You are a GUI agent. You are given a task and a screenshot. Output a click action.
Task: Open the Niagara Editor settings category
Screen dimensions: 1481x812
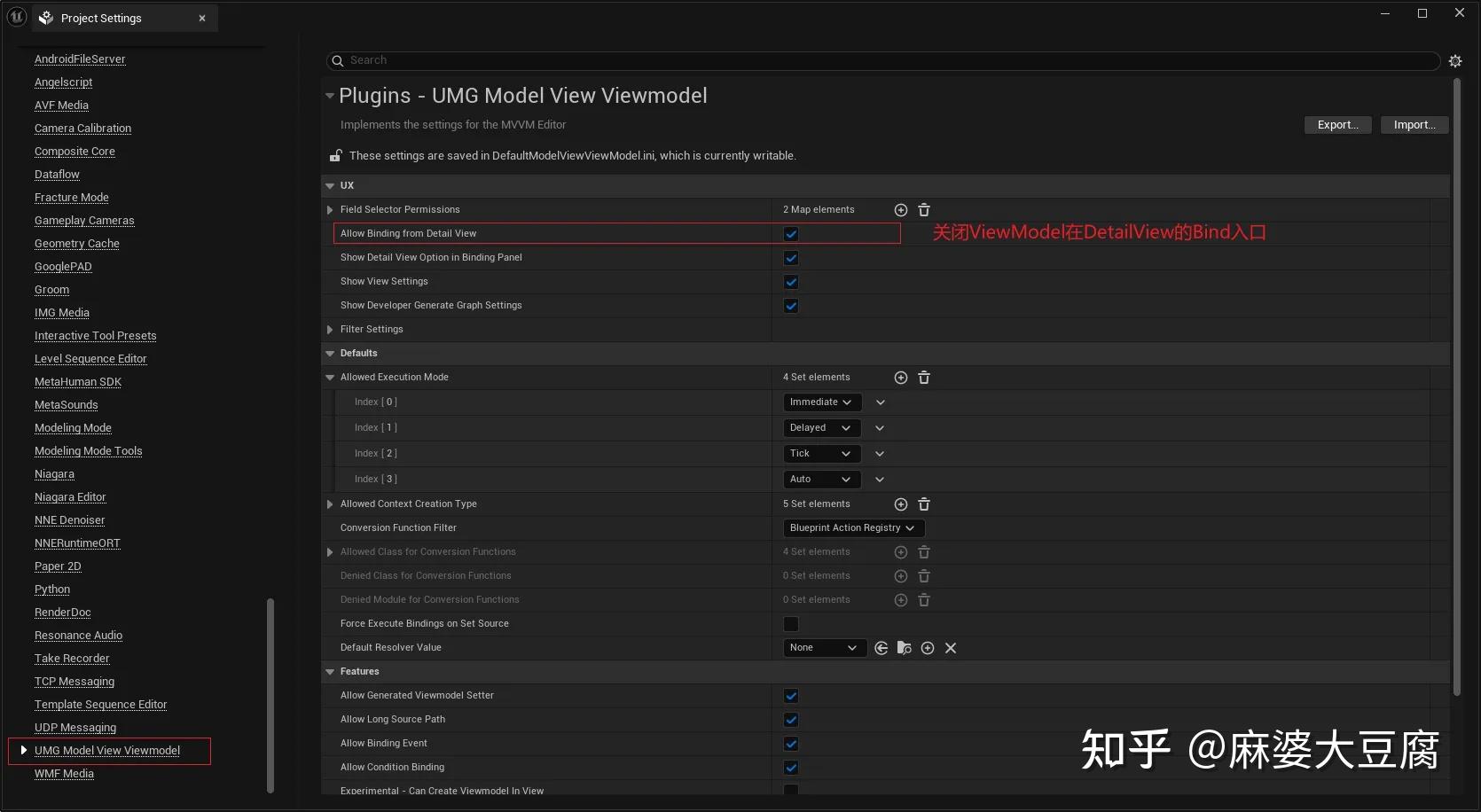[70, 496]
